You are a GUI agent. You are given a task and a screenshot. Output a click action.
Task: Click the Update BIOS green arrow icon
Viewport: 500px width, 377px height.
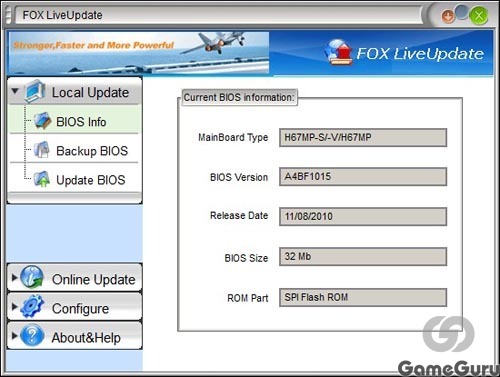tap(42, 179)
